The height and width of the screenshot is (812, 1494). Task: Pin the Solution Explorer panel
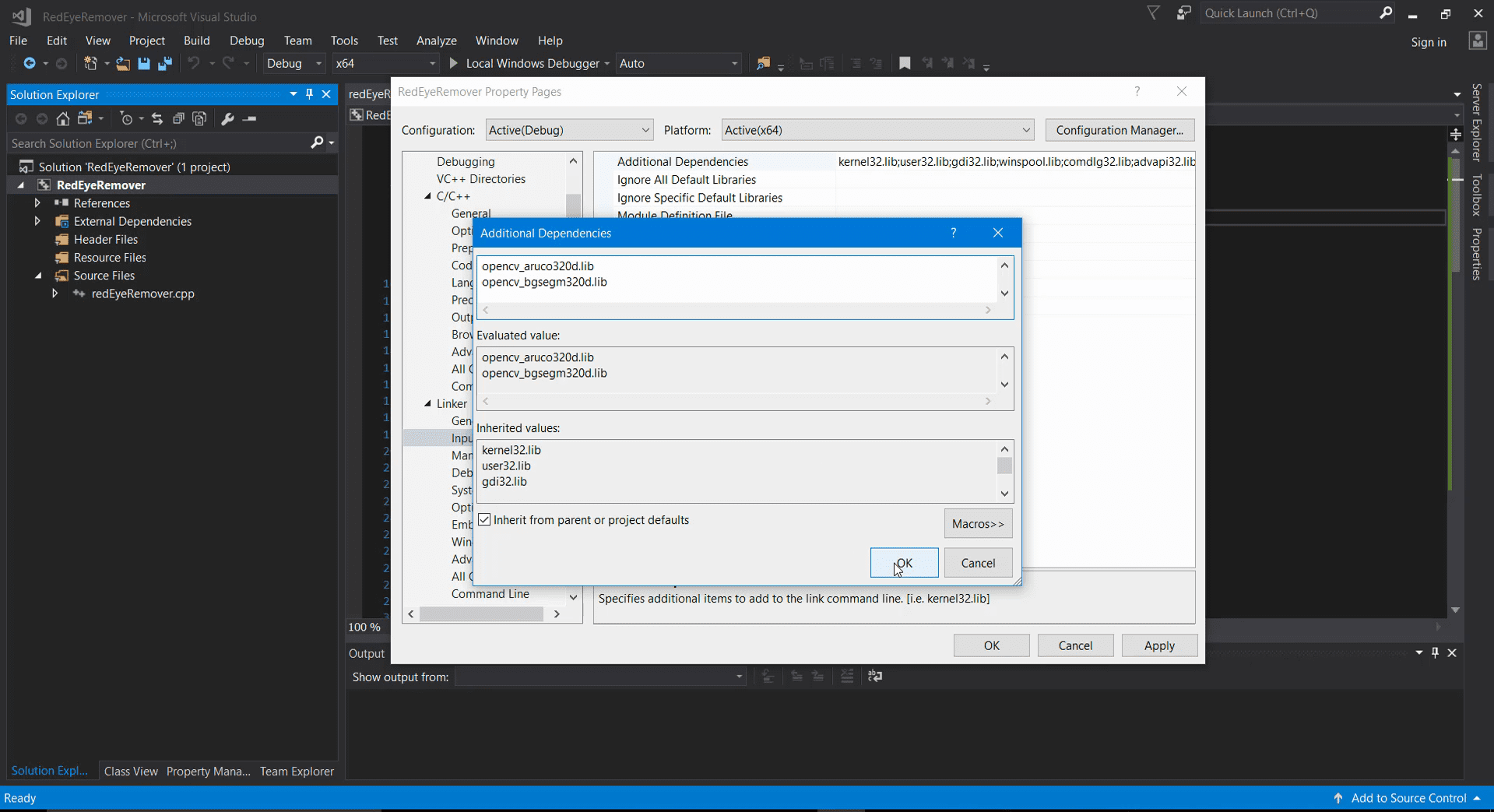tap(309, 93)
